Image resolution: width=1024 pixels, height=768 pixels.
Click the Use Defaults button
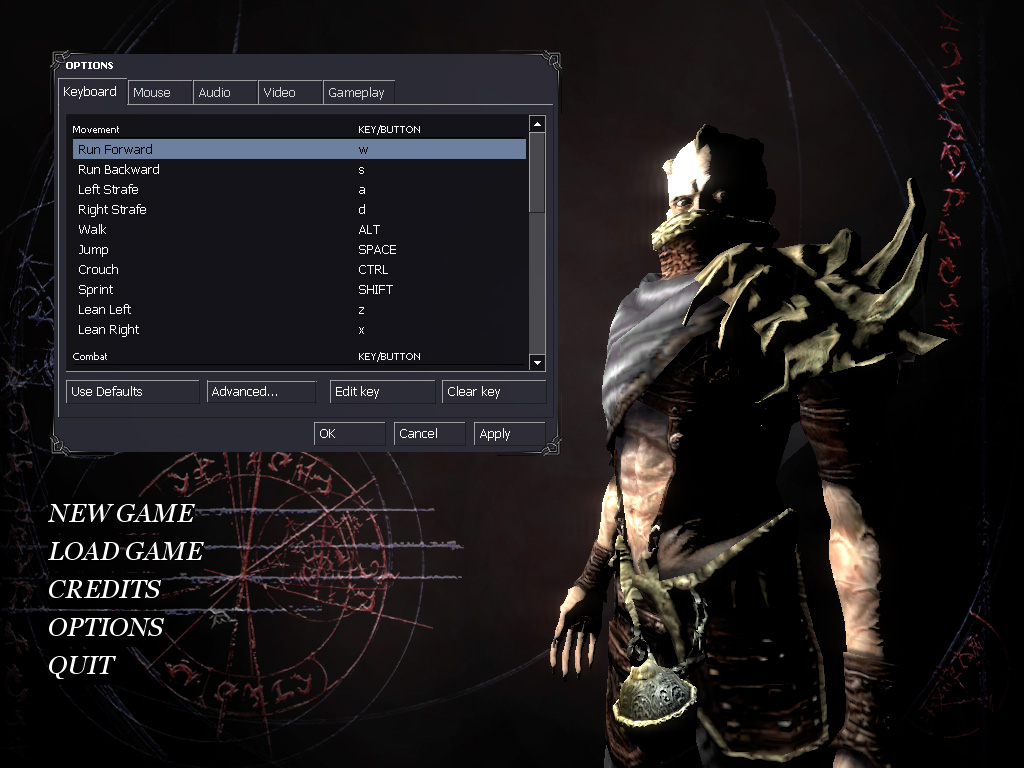pos(133,391)
